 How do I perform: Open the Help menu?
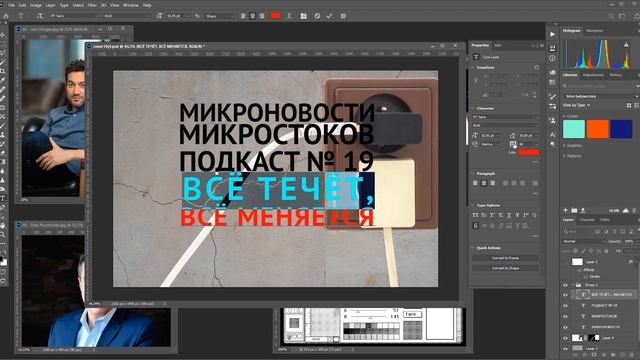click(x=147, y=5)
